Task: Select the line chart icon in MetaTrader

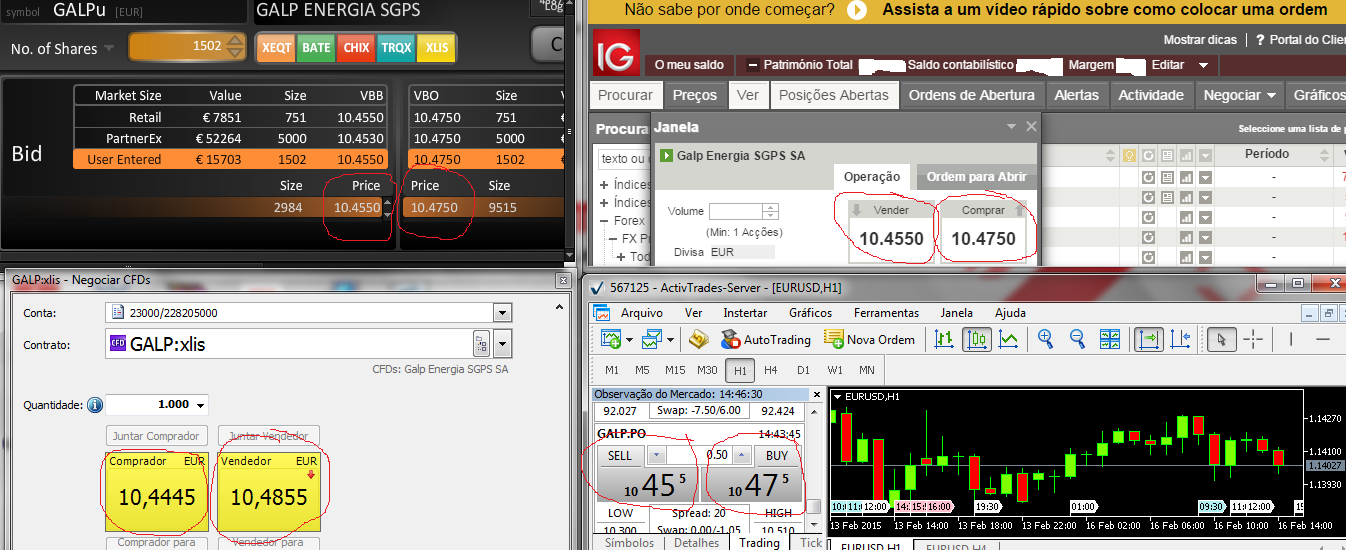Action: [1009, 339]
